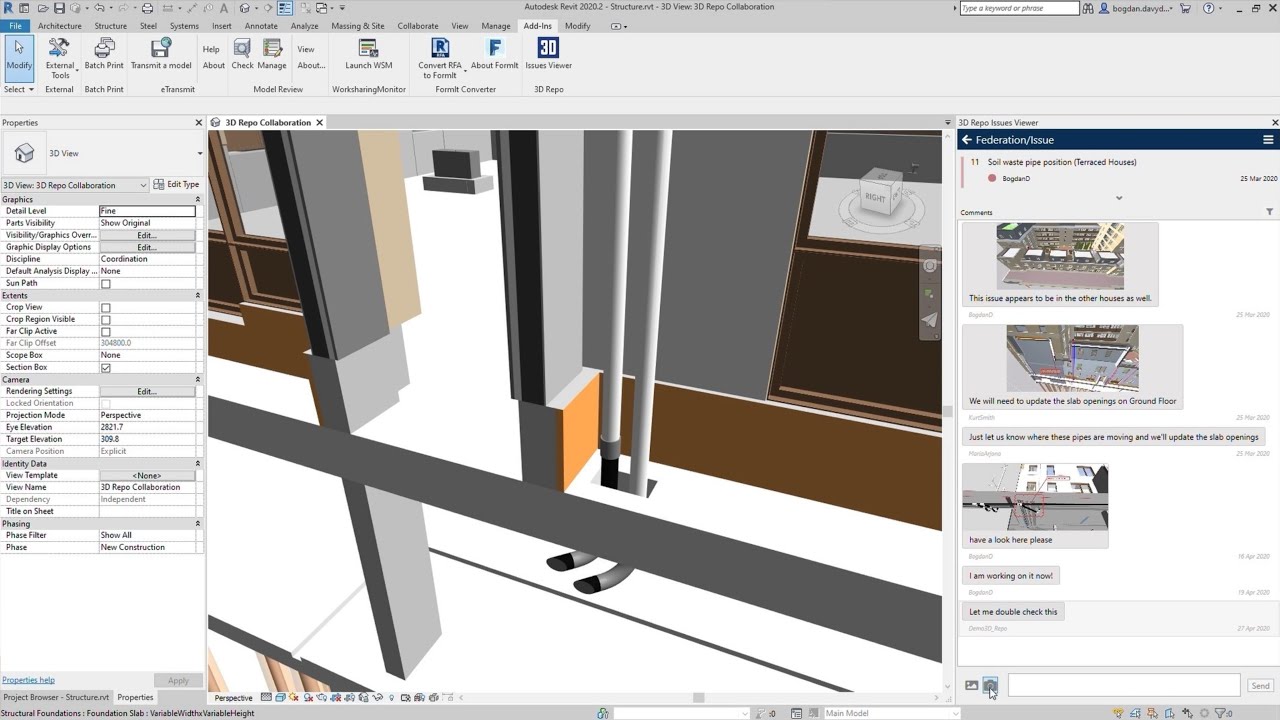Edit Visibility/Graphics Overrides
This screenshot has width=1280, height=720.
pyautogui.click(x=147, y=235)
